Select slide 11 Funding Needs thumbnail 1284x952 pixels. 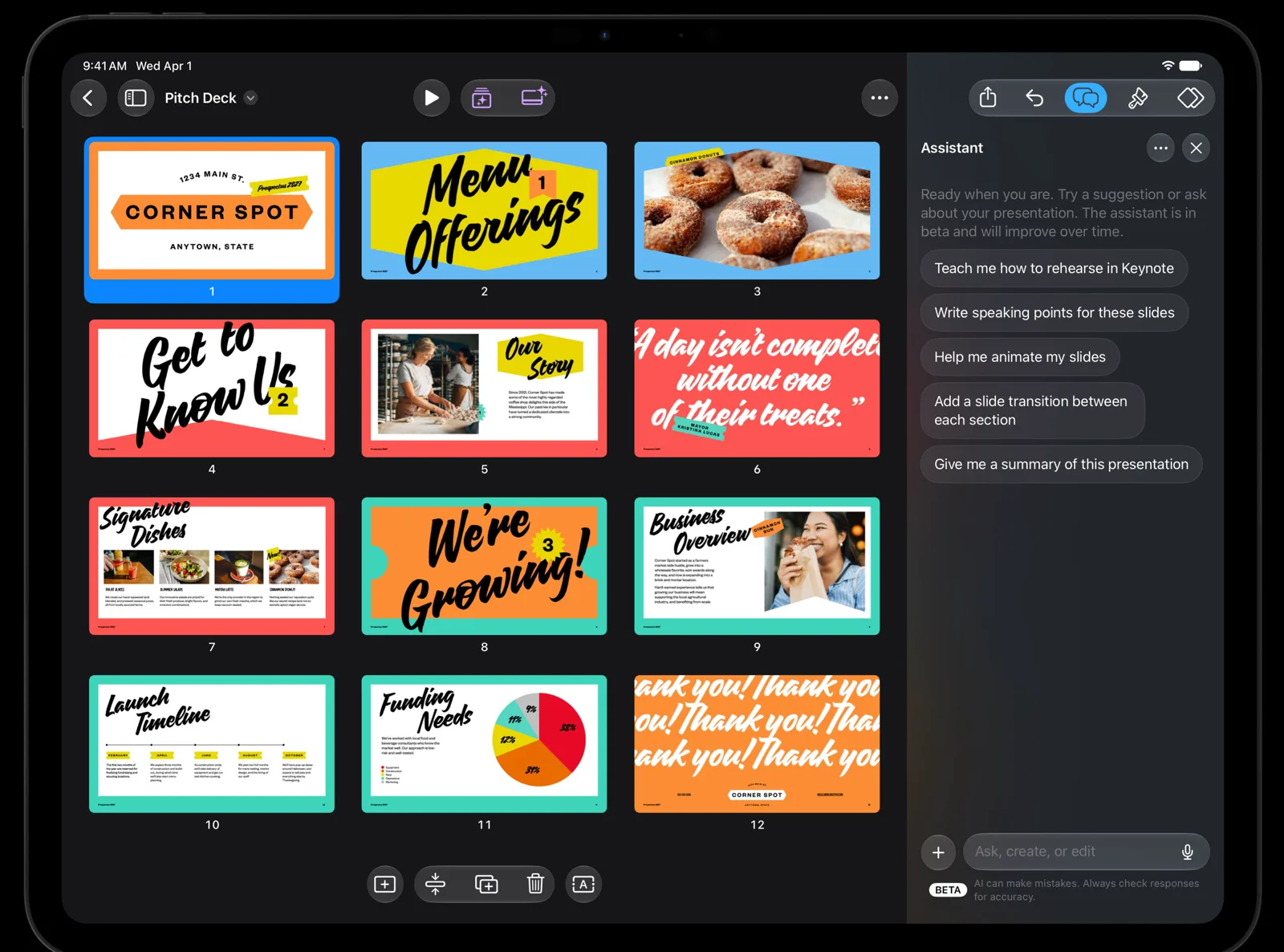484,744
